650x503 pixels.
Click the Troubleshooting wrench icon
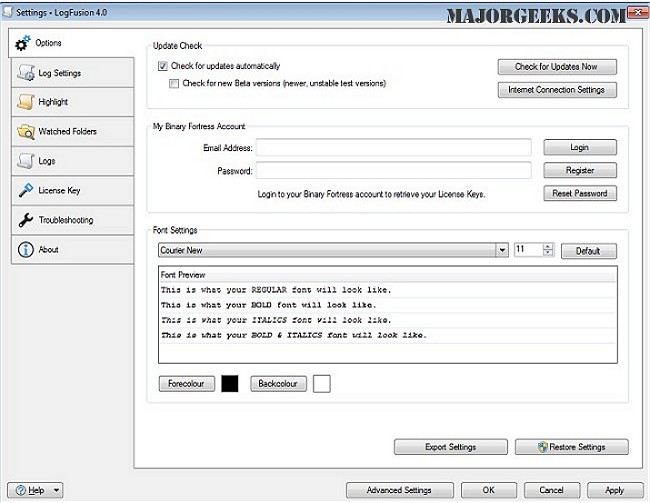point(26,220)
